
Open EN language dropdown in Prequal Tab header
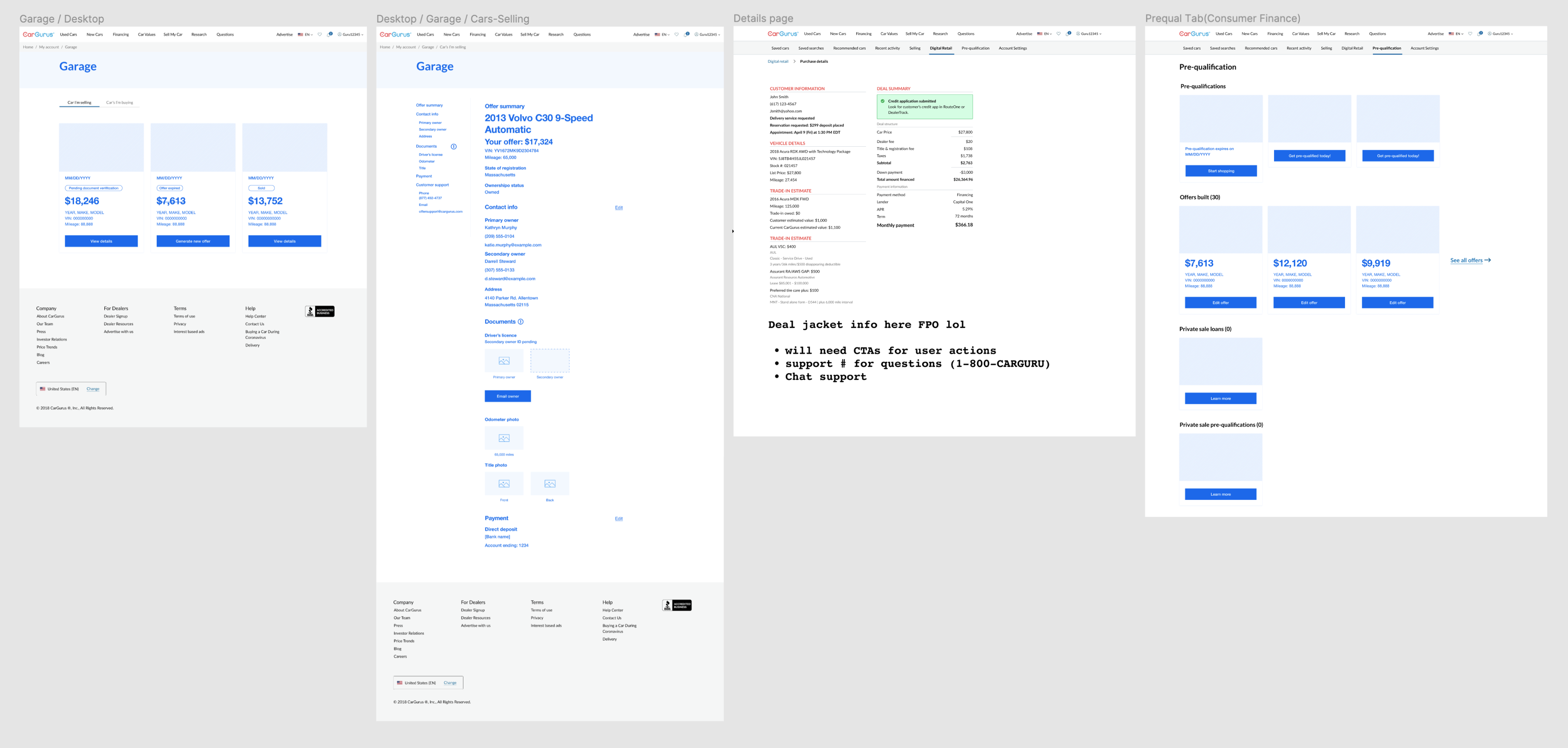[x=1456, y=34]
